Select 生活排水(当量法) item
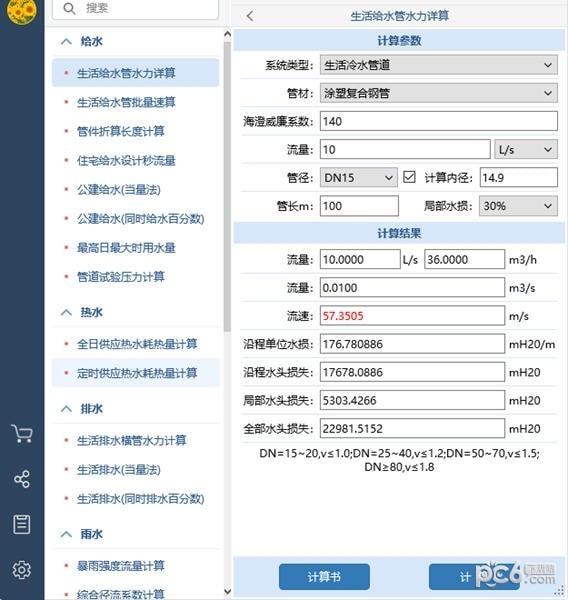 pyautogui.click(x=135, y=470)
